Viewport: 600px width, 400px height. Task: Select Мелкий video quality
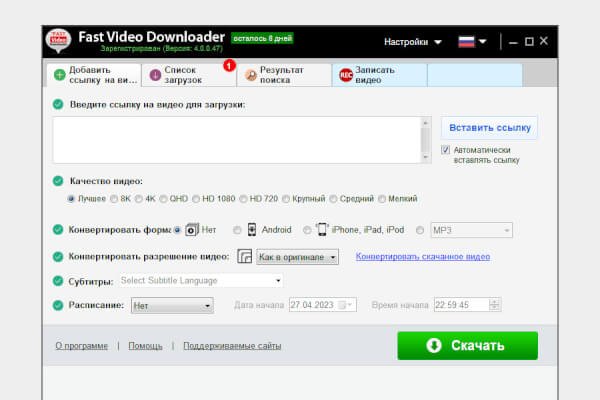(x=382, y=199)
